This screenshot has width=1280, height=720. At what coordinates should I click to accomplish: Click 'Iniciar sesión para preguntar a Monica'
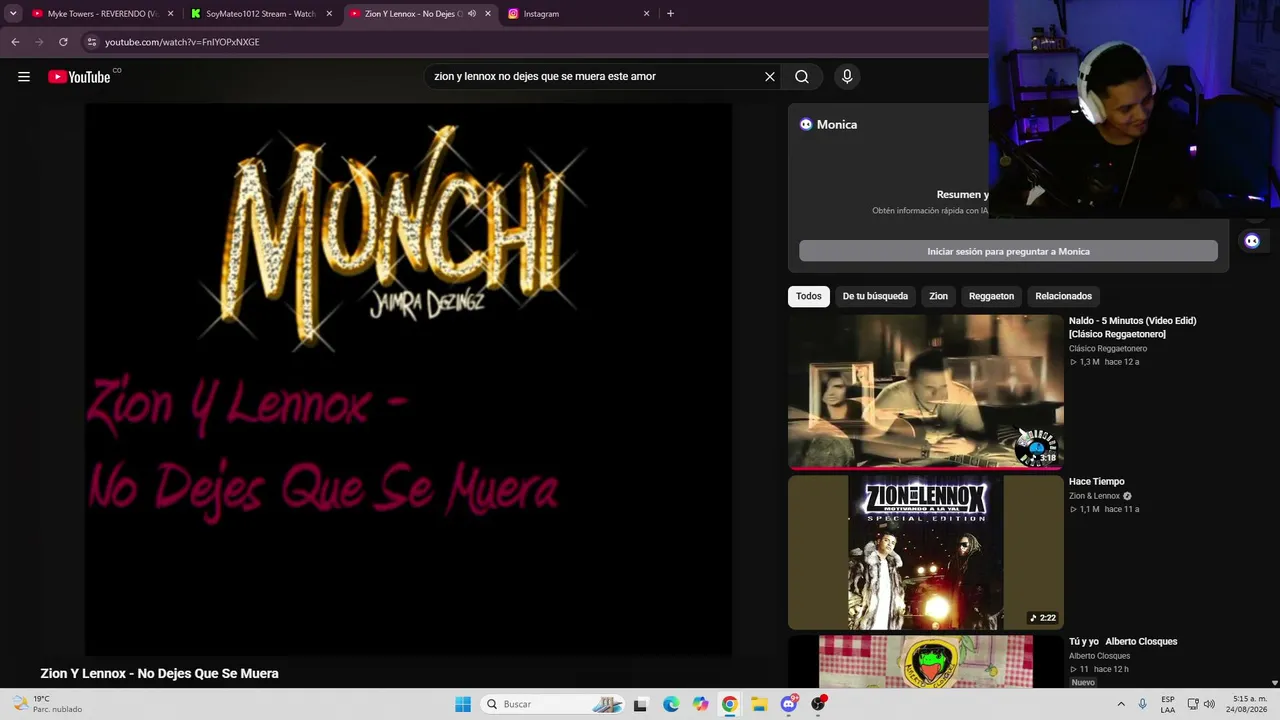click(1008, 251)
